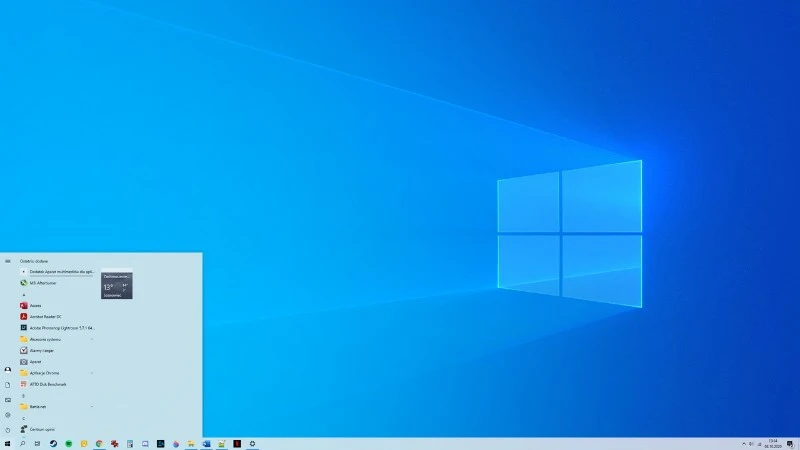Open weather live tile showing 13°
This screenshot has width=800, height=450.
[x=117, y=286]
